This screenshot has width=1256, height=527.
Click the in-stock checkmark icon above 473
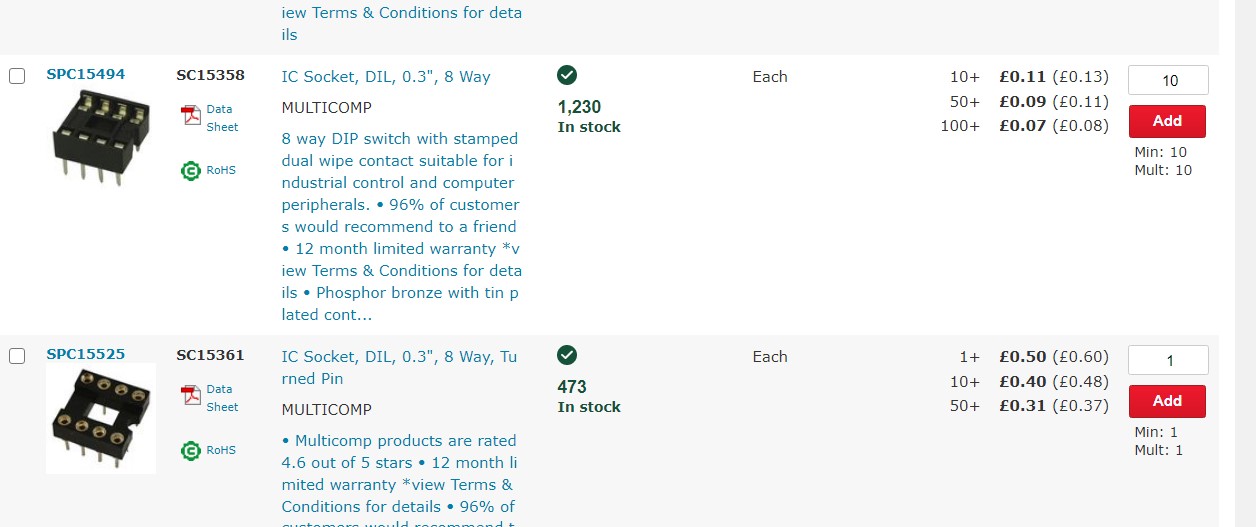tap(567, 355)
